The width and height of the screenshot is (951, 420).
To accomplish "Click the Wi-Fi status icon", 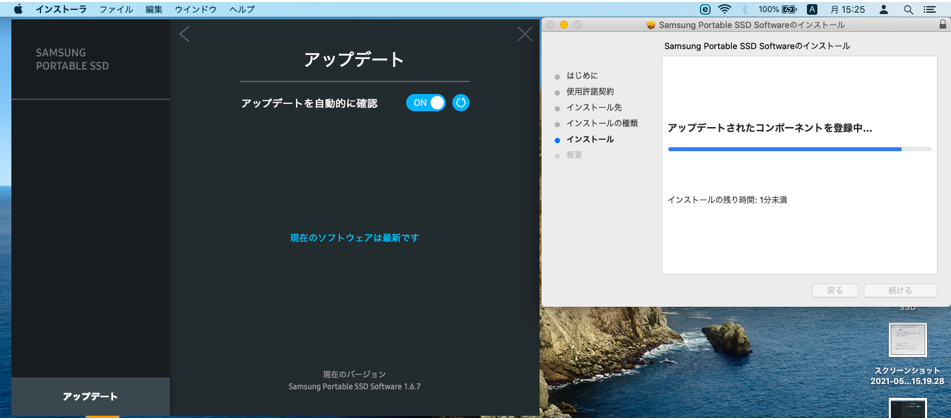I will [x=724, y=9].
